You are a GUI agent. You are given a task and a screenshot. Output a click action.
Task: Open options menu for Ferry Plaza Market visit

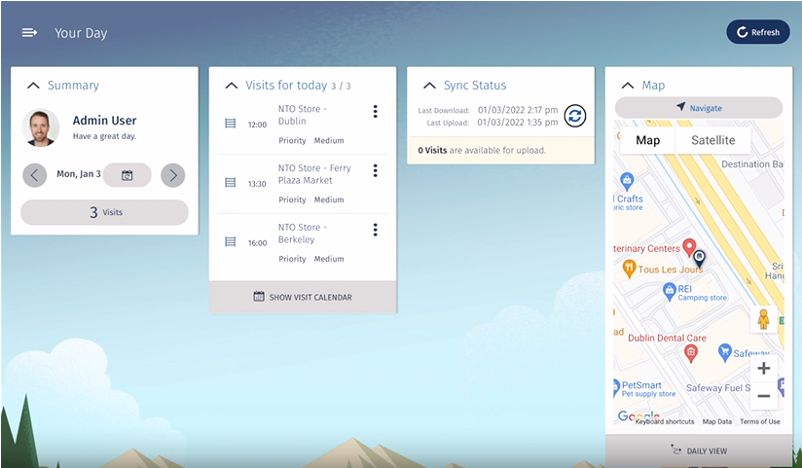pyautogui.click(x=375, y=170)
